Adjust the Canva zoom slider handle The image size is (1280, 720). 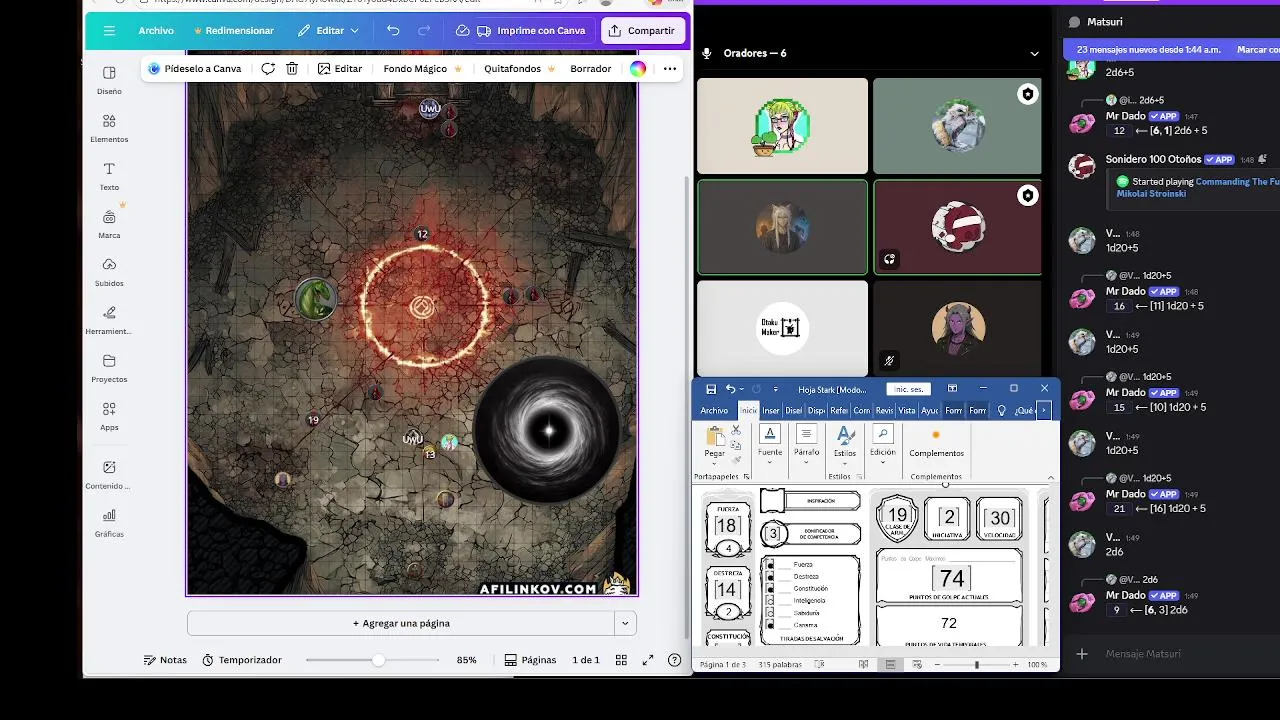pyautogui.click(x=378, y=660)
